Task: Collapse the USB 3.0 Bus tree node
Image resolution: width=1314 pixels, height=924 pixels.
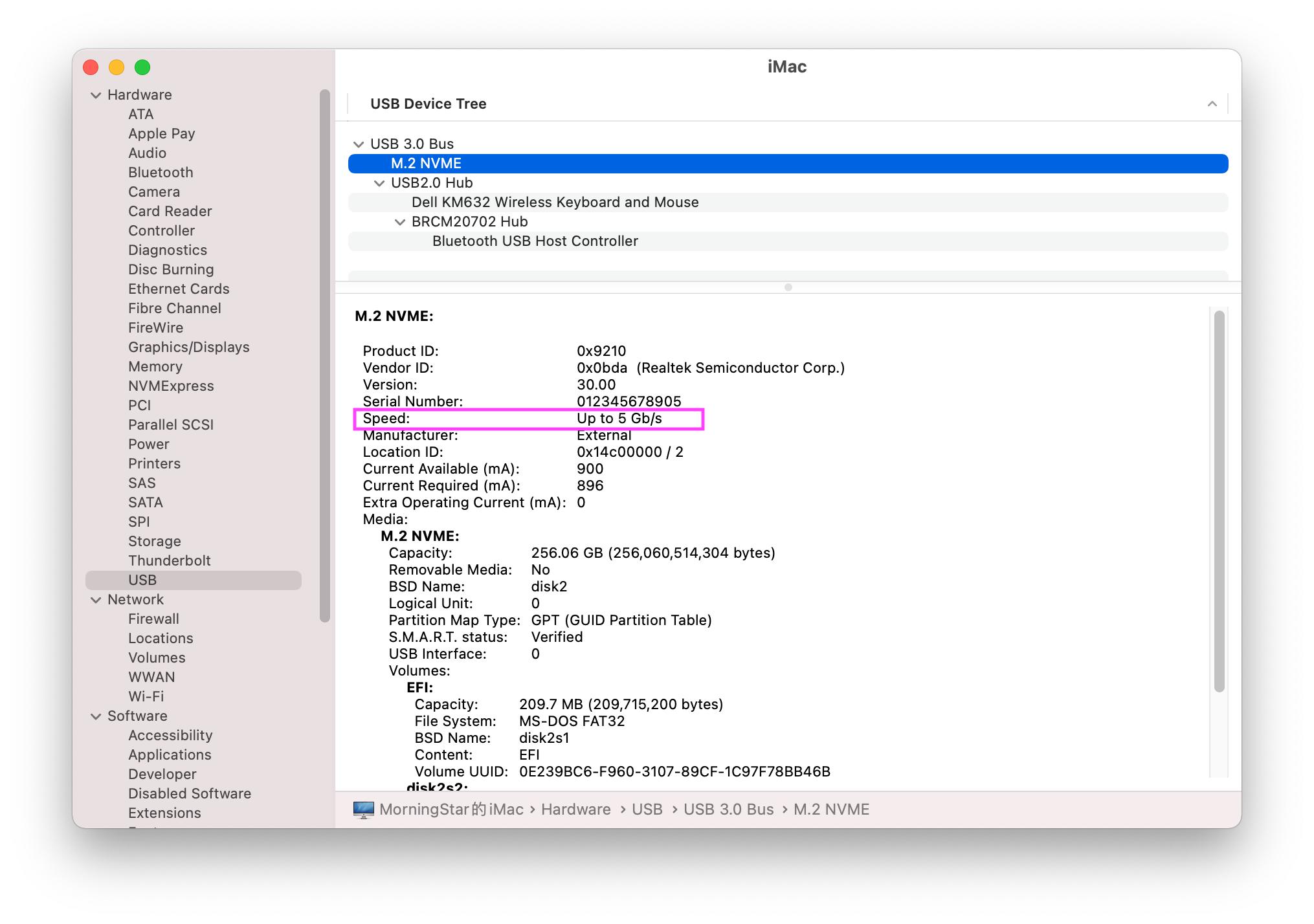Action: pos(359,144)
